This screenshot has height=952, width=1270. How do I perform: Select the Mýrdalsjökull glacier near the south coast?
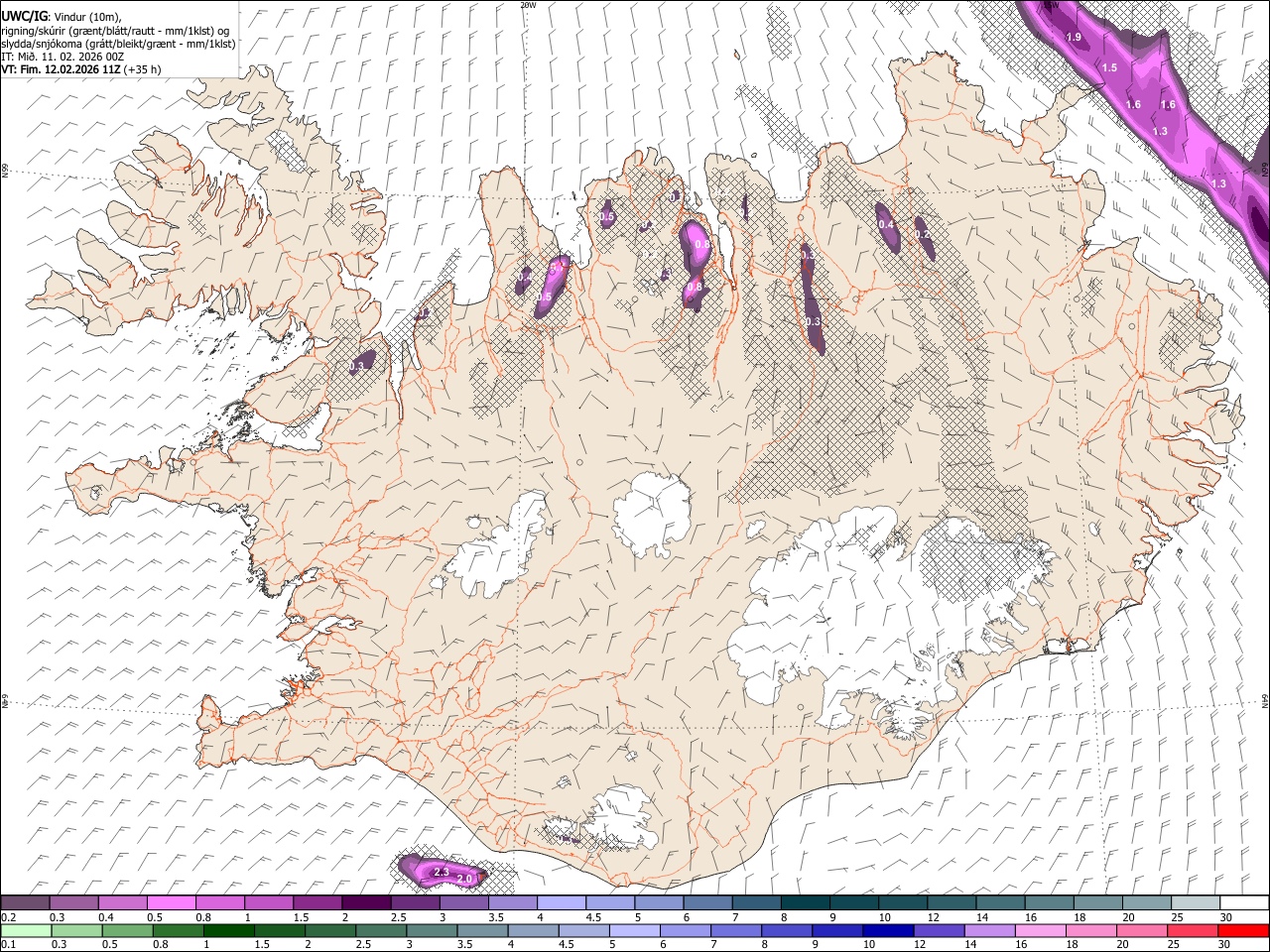point(615,818)
